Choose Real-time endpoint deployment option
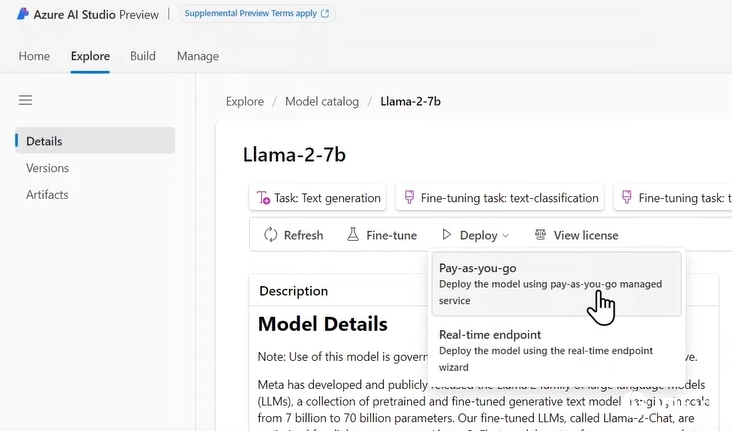 (x=556, y=350)
